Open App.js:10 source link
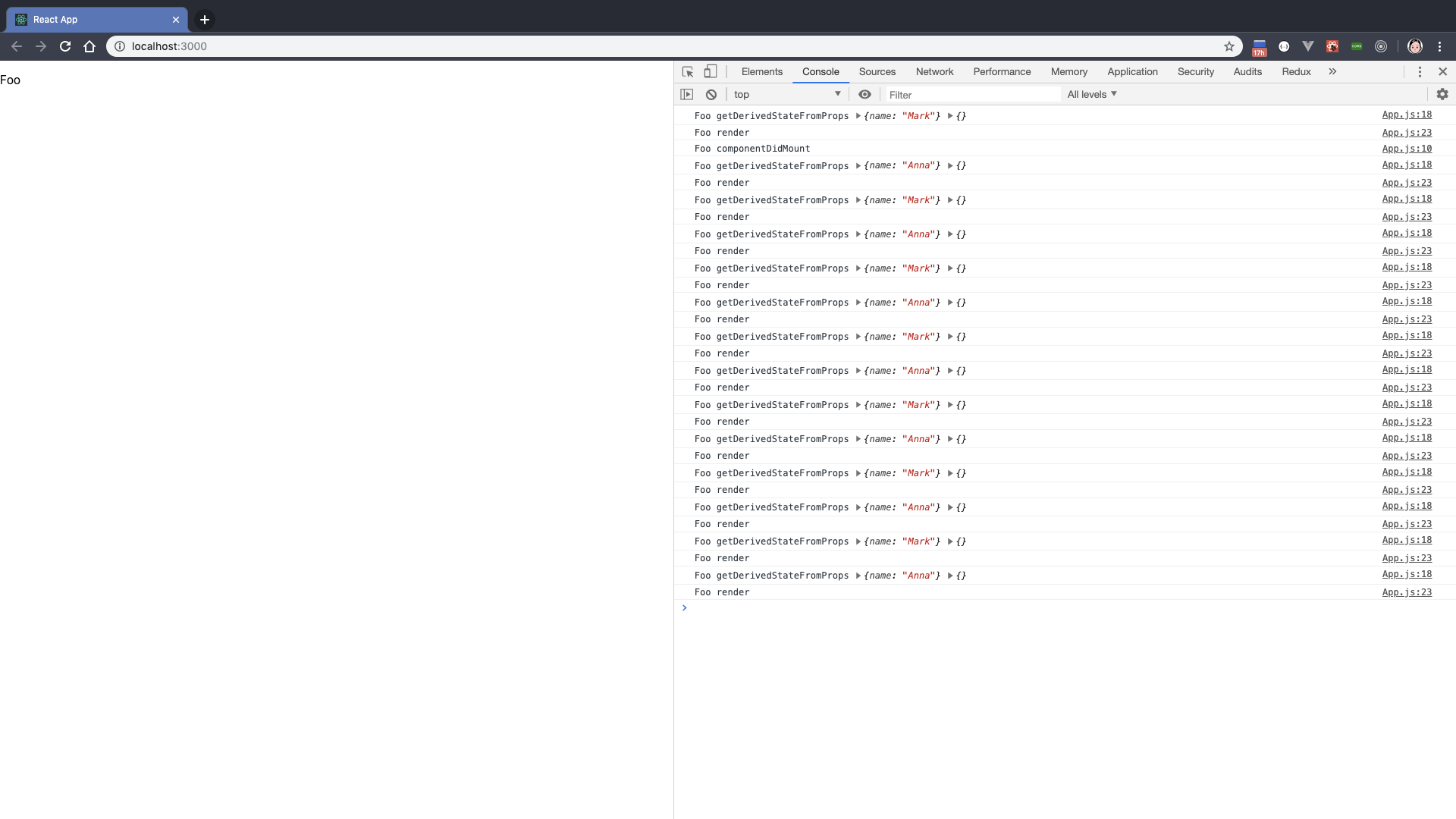 click(x=1407, y=149)
